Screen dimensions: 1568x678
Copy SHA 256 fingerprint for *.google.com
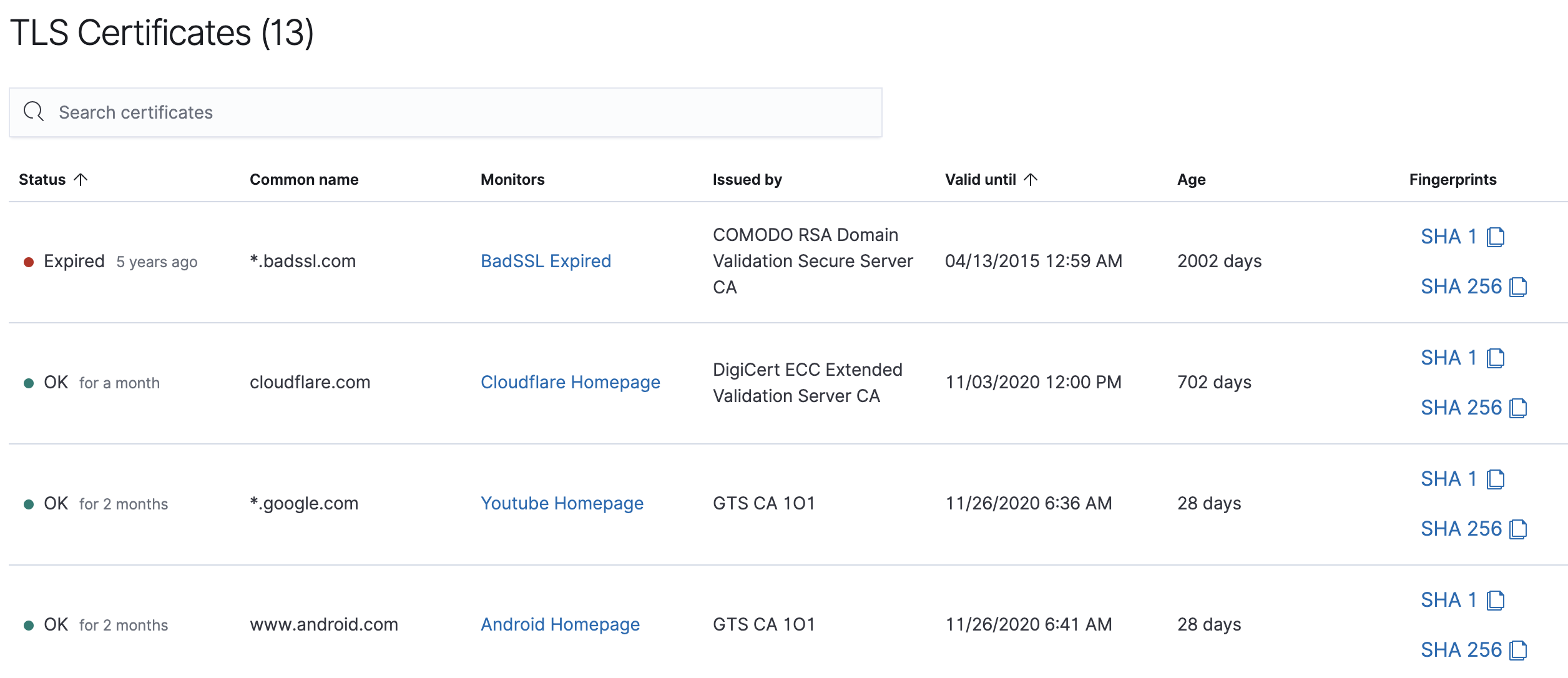coord(1519,528)
